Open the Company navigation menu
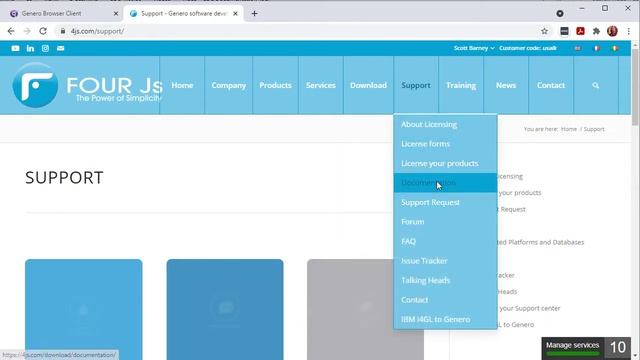Screen dimensions: 640x360 (229, 85)
